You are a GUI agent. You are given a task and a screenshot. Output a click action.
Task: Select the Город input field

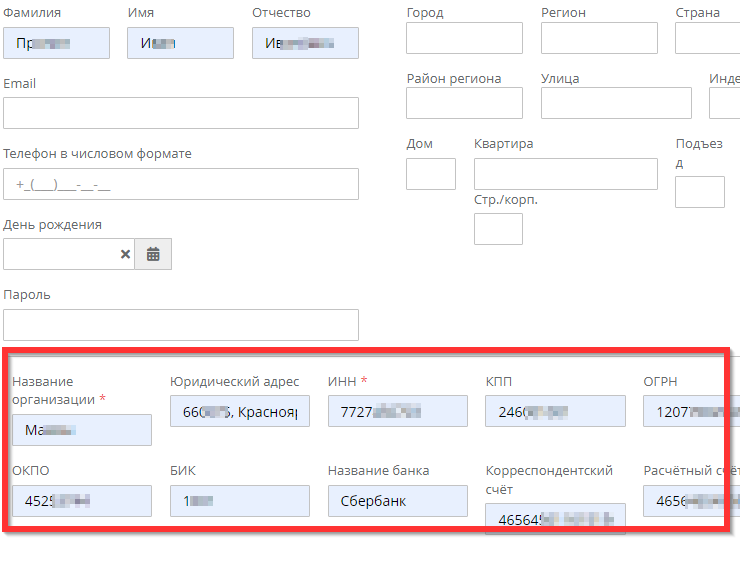click(464, 38)
